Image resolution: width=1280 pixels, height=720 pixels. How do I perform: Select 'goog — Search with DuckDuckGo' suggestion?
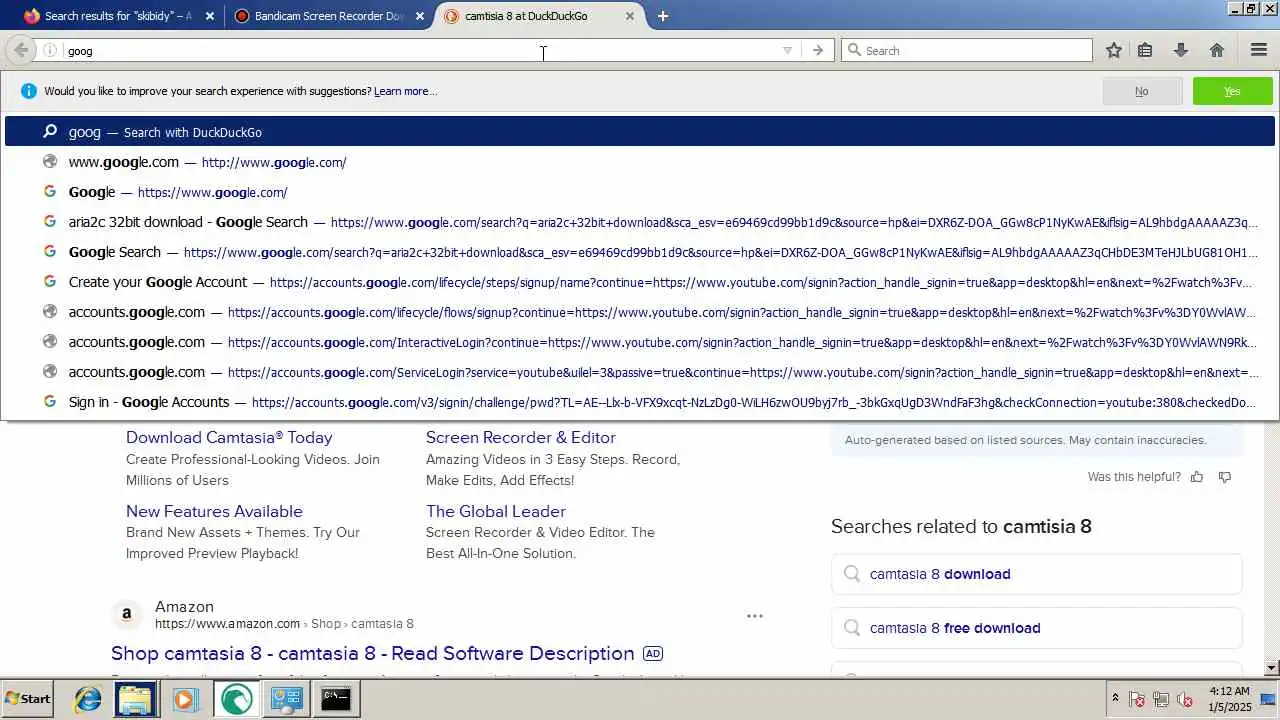tap(640, 132)
